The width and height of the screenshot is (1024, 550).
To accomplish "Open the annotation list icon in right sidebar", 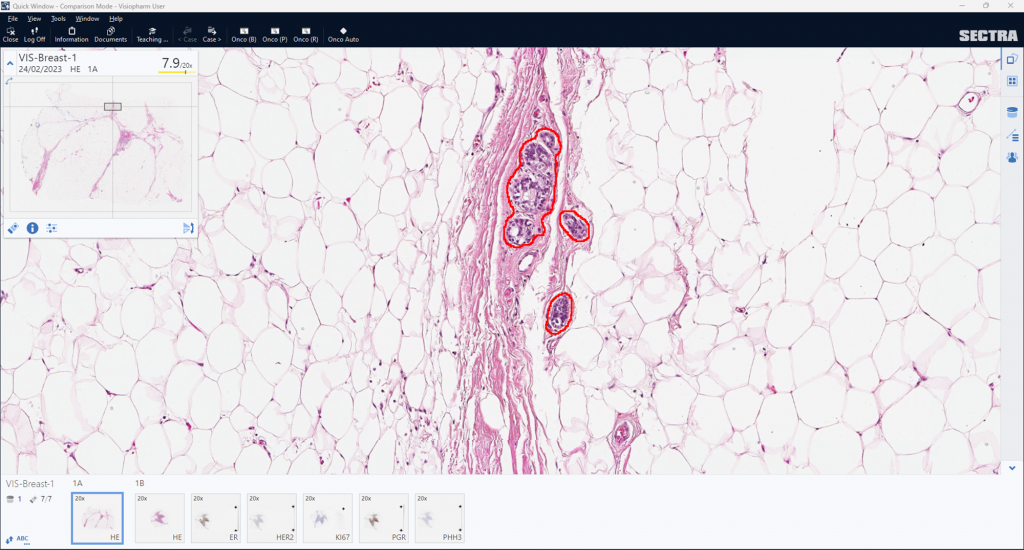I will pyautogui.click(x=1012, y=135).
